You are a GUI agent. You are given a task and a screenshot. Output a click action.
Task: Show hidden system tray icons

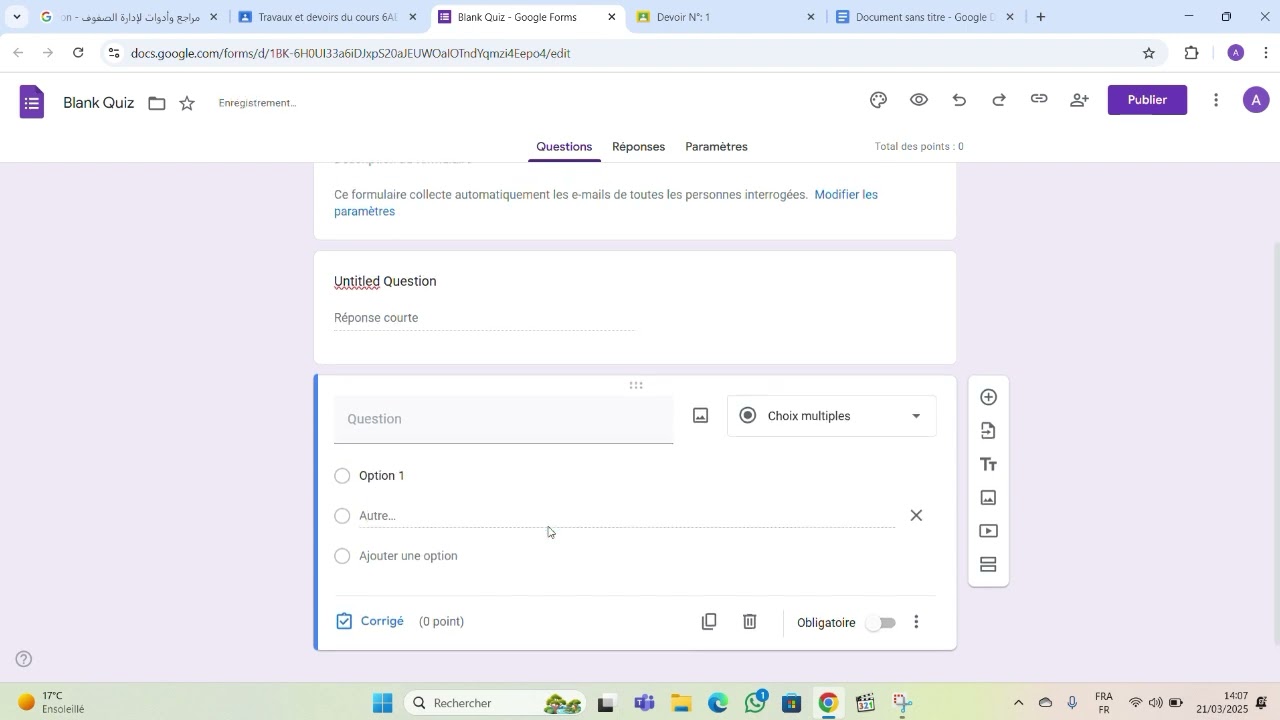(x=1019, y=703)
